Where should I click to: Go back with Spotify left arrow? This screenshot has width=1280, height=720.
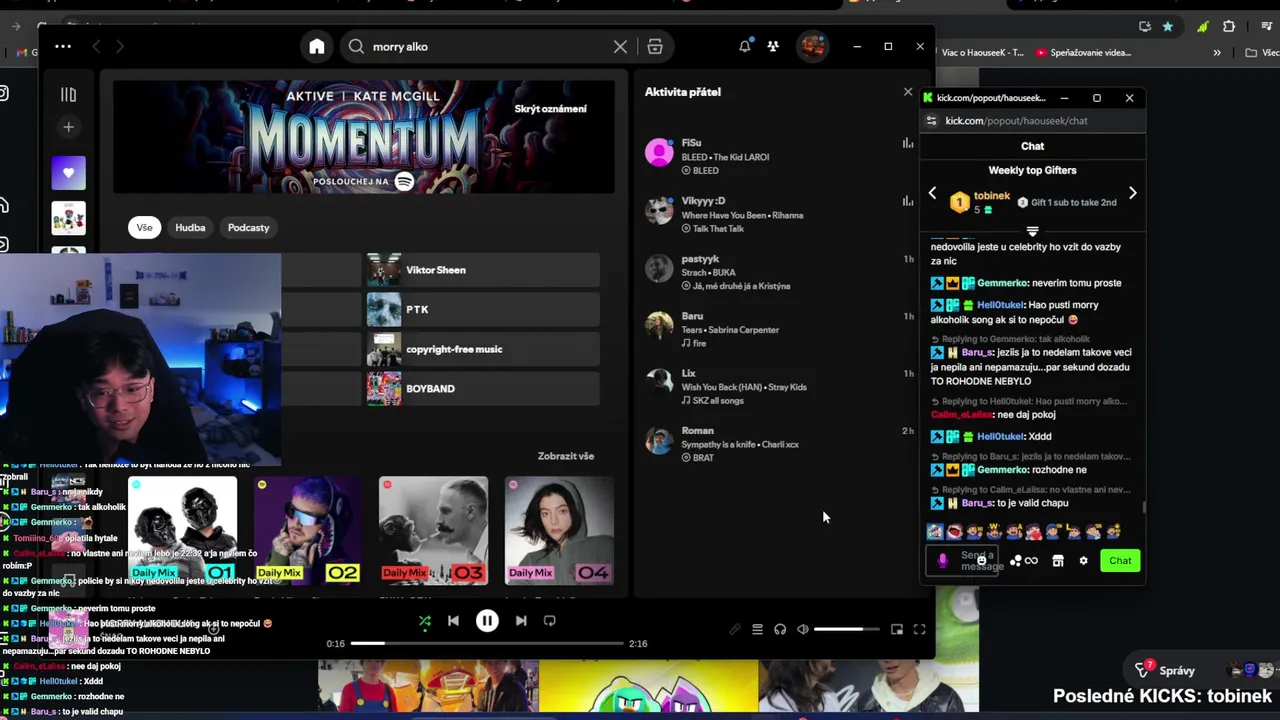(x=96, y=46)
